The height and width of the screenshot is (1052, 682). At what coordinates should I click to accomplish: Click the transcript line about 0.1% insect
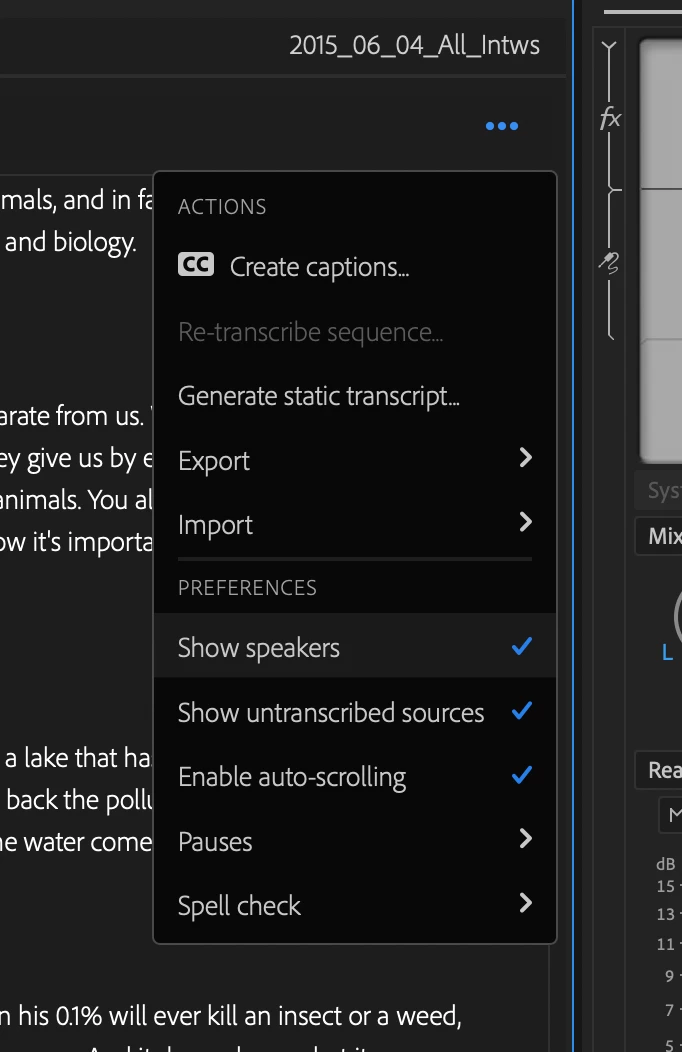(230, 1018)
